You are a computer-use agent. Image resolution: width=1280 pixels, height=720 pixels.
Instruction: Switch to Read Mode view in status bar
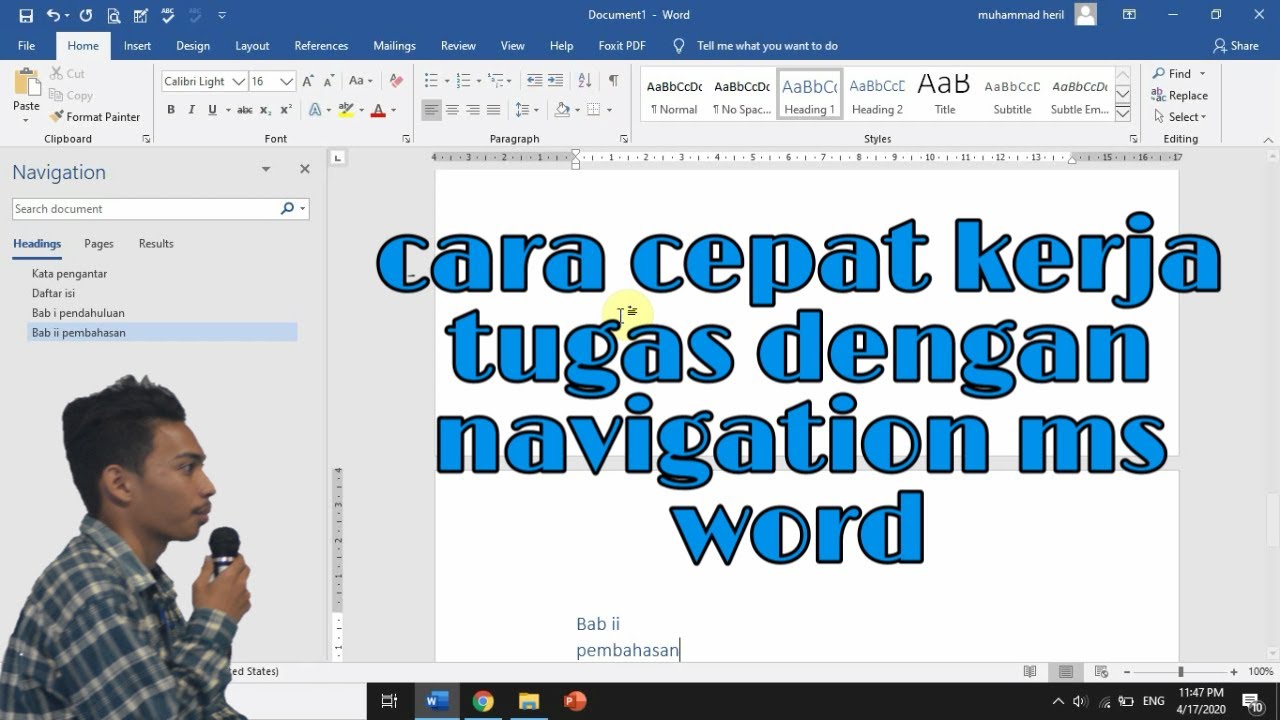1030,672
